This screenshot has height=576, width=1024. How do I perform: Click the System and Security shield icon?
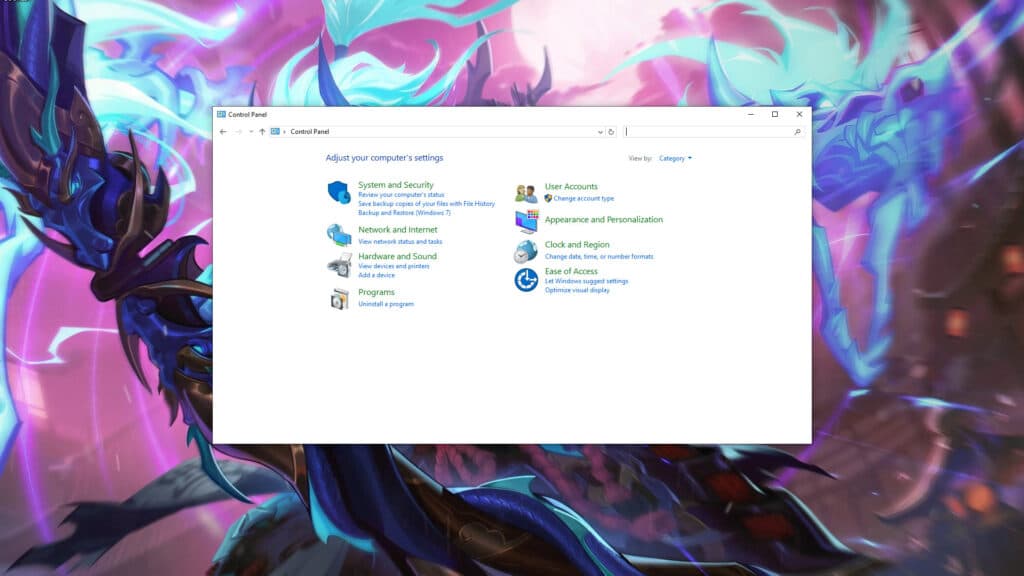pyautogui.click(x=337, y=190)
